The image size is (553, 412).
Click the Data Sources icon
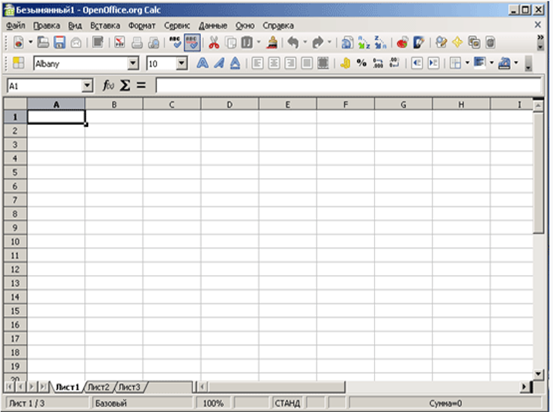click(x=490, y=43)
